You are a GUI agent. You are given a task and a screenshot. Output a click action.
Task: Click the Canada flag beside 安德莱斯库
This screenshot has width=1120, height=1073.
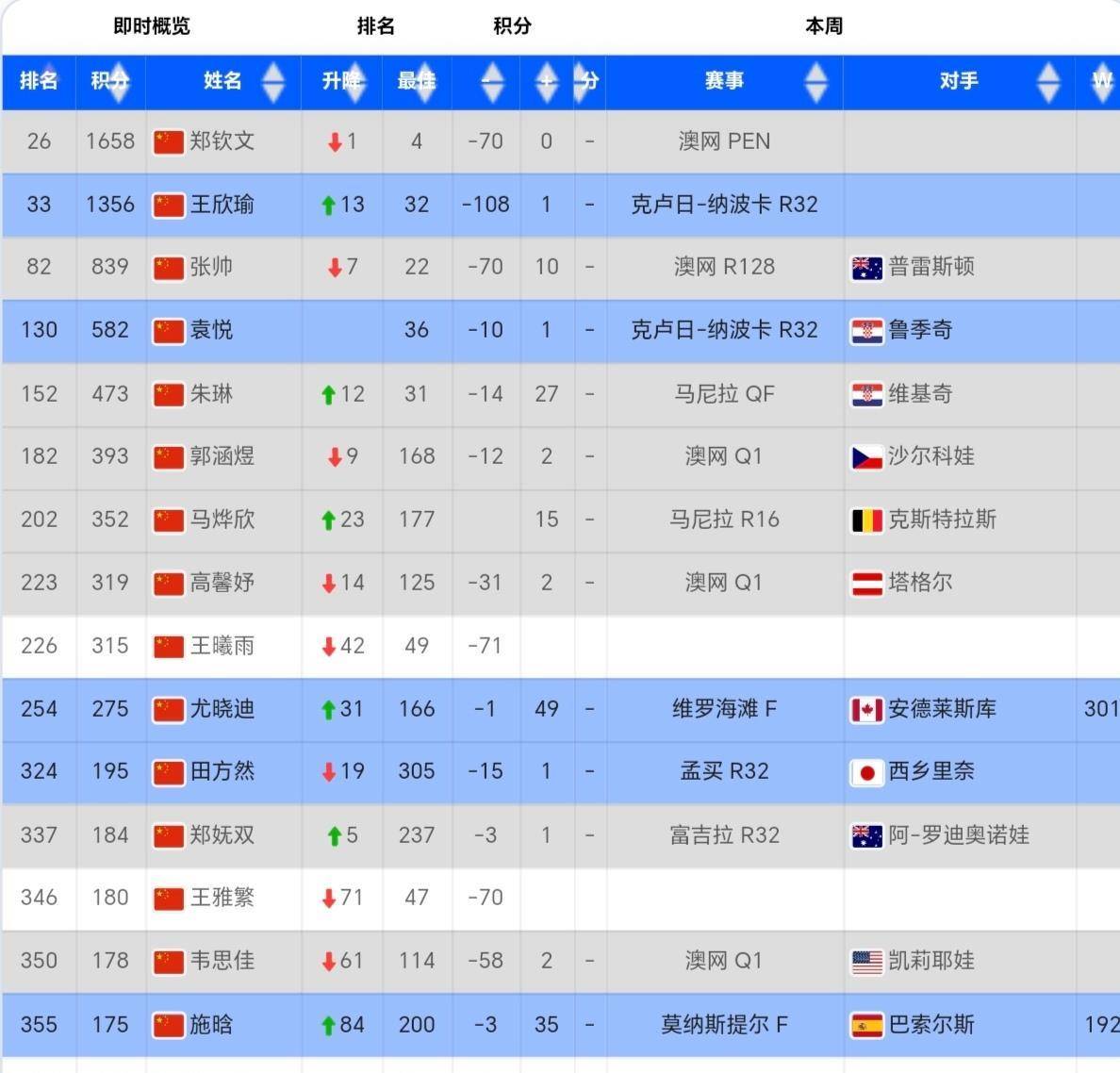[x=866, y=710]
